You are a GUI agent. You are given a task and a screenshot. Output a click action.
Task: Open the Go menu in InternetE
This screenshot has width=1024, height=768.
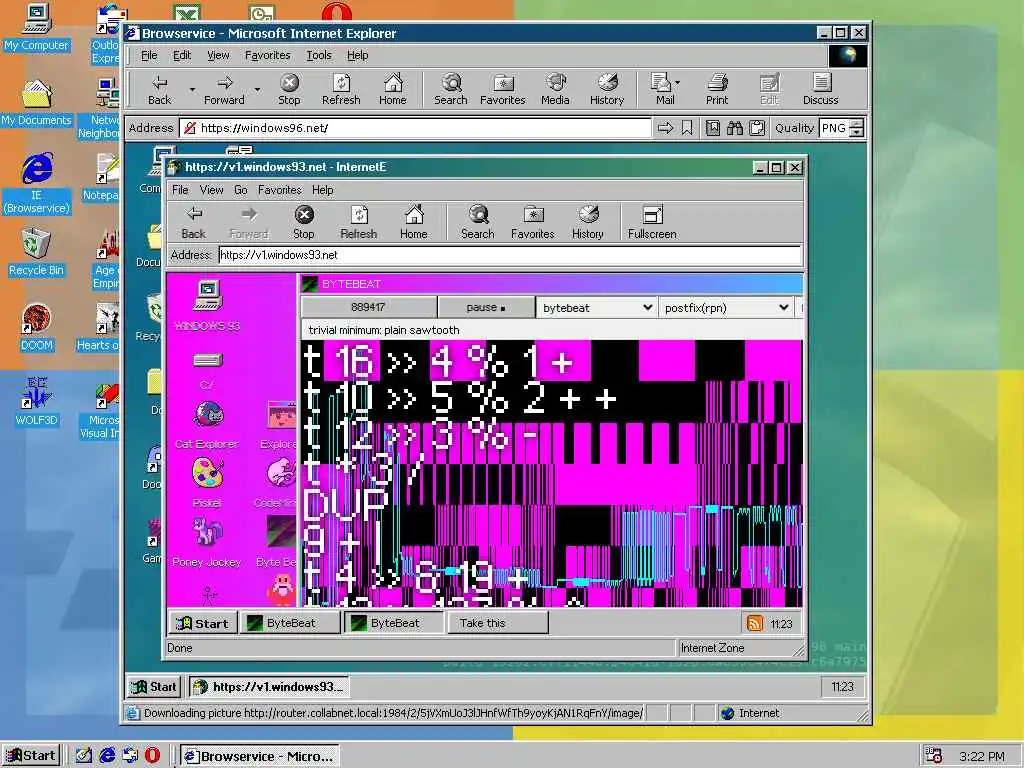pyautogui.click(x=240, y=190)
